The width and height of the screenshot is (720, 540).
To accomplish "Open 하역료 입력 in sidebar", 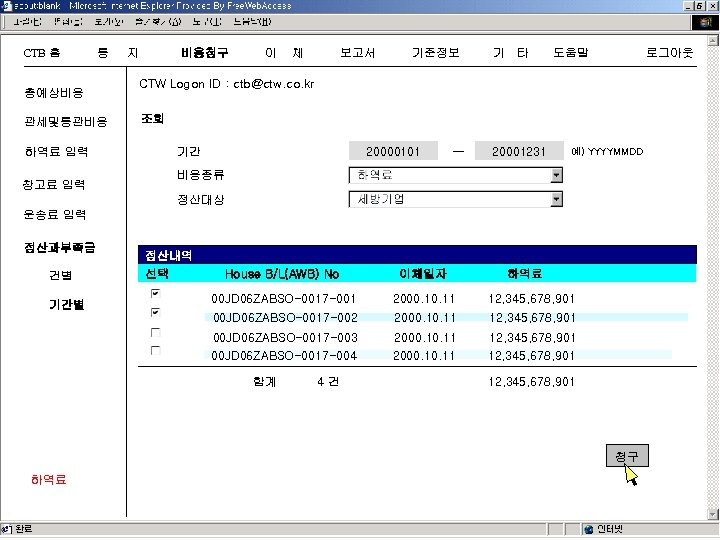I will pos(56,152).
